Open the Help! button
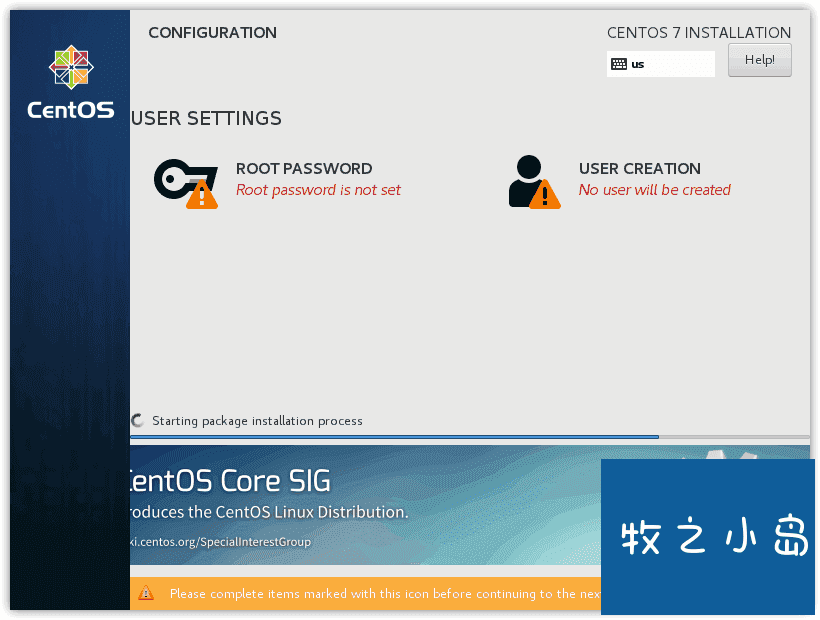The height and width of the screenshot is (620, 820). (759, 60)
